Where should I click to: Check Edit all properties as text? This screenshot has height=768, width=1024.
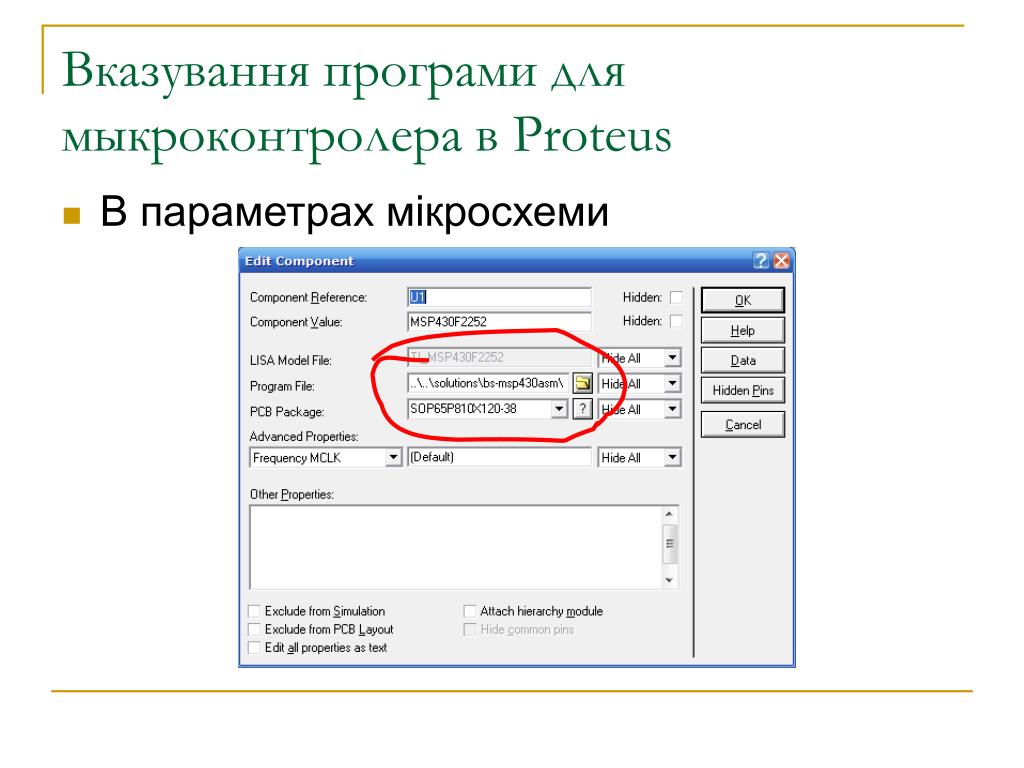point(255,647)
